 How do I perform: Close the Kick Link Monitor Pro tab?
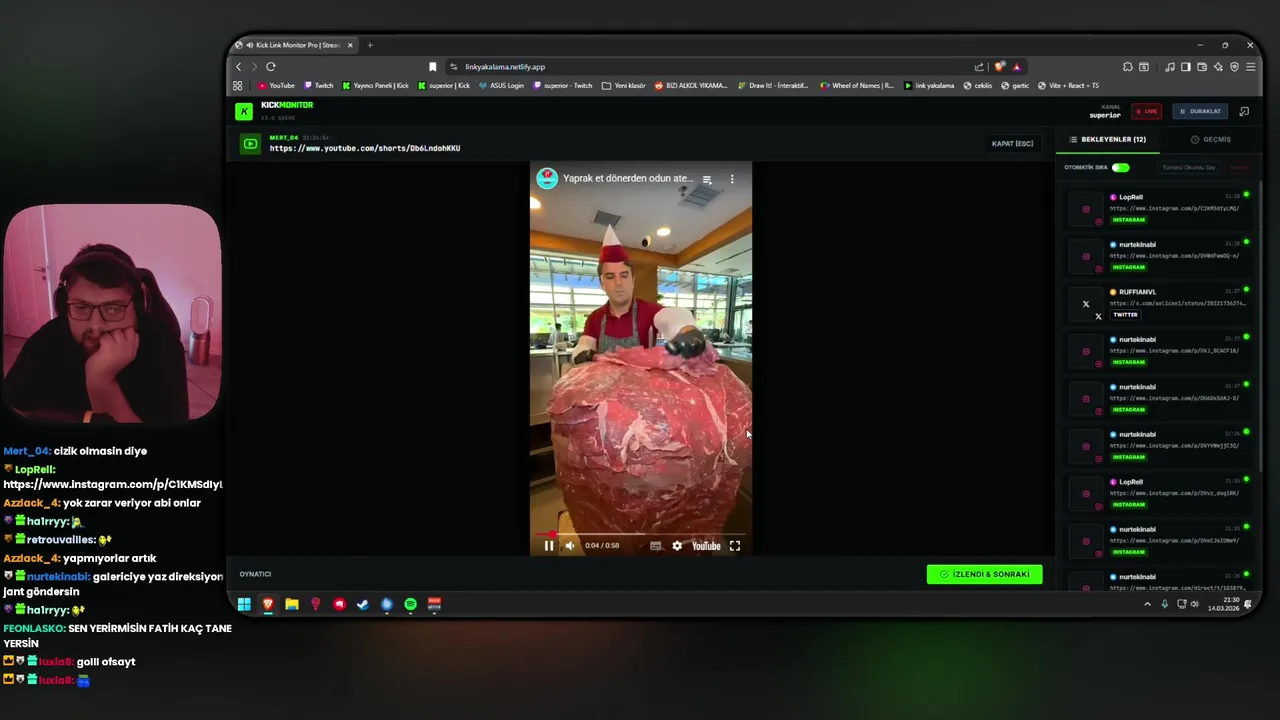(x=350, y=45)
